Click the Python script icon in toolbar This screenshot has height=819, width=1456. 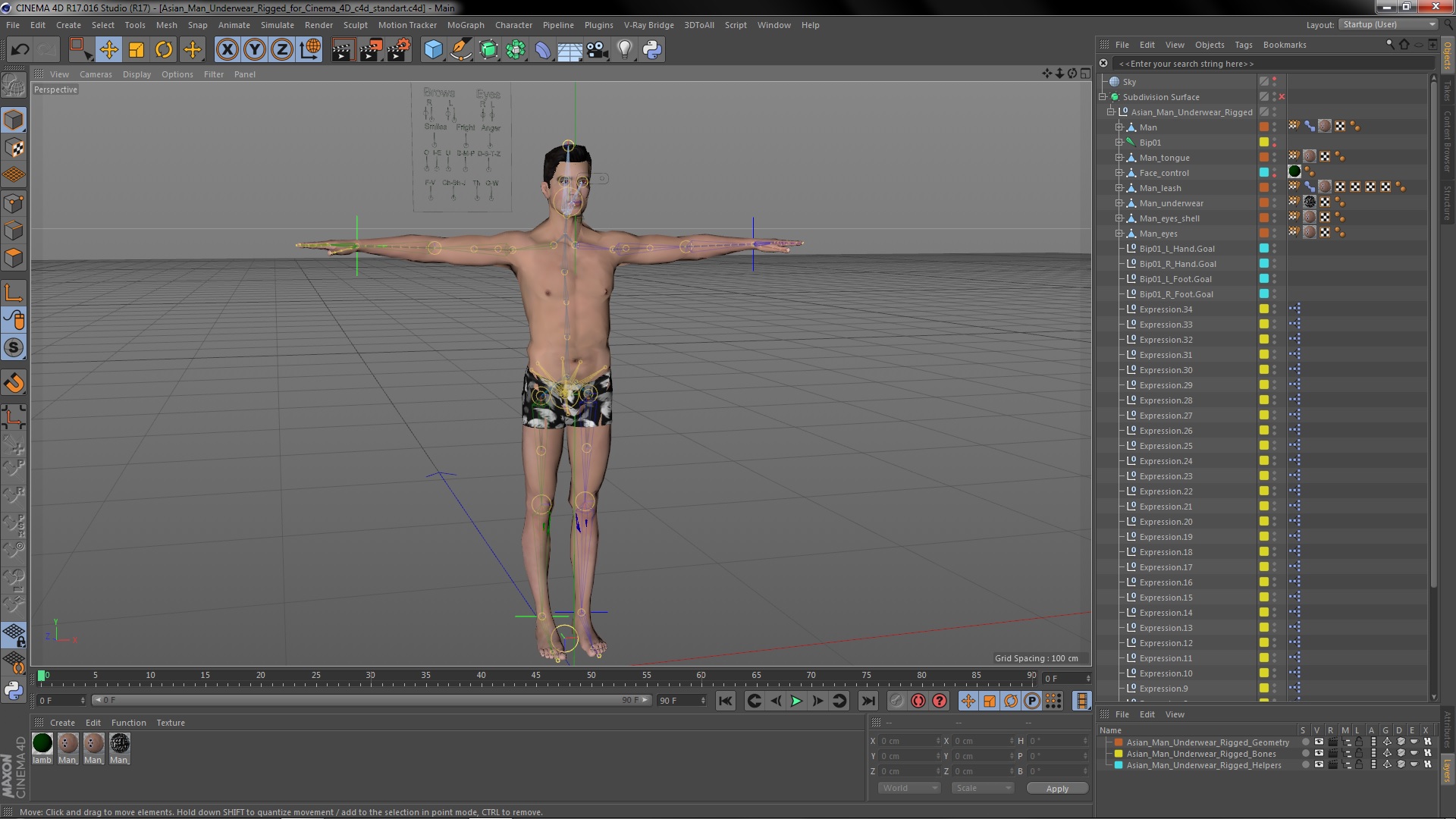click(652, 50)
